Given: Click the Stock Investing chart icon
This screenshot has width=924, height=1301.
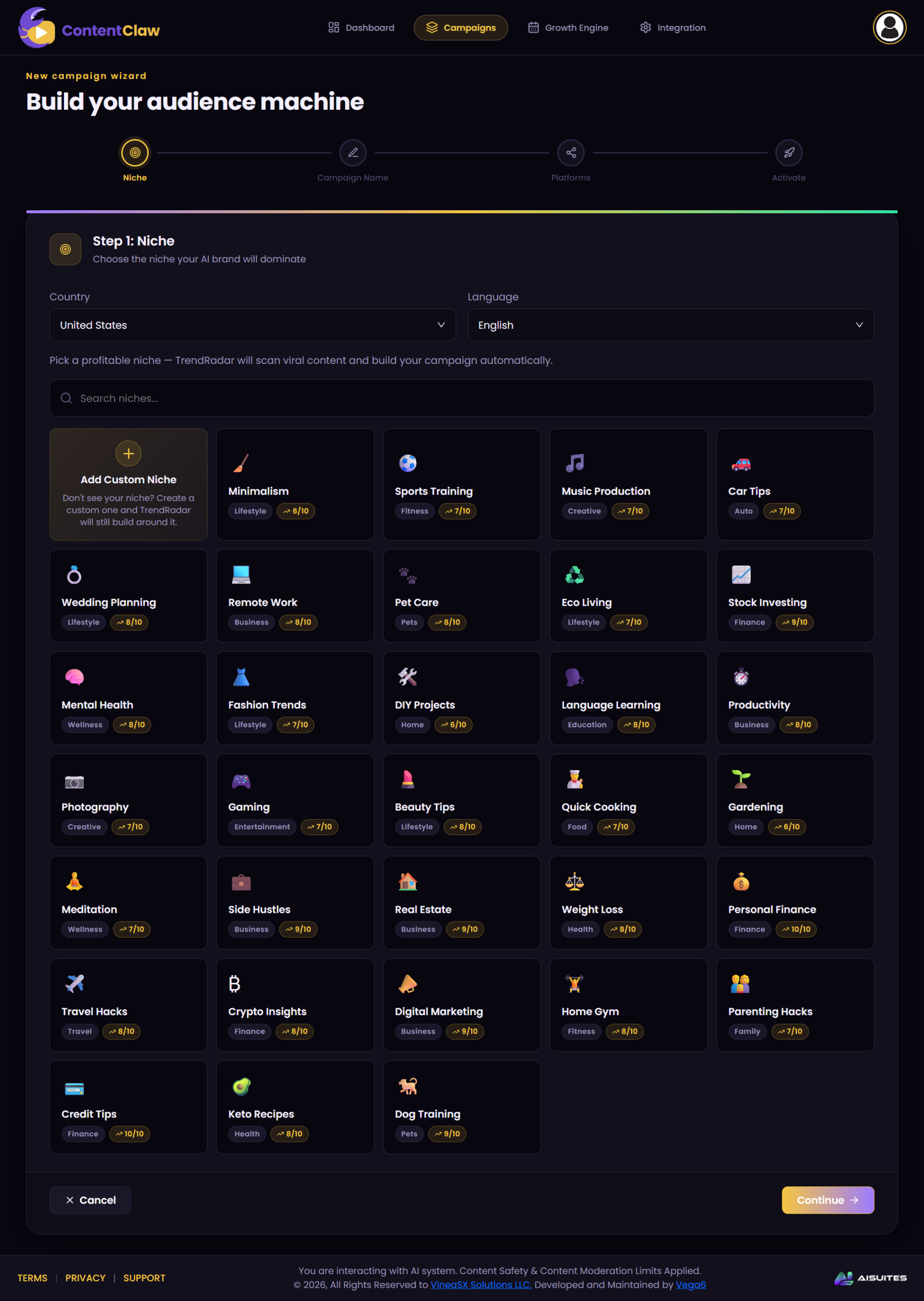Looking at the screenshot, I should (x=741, y=574).
